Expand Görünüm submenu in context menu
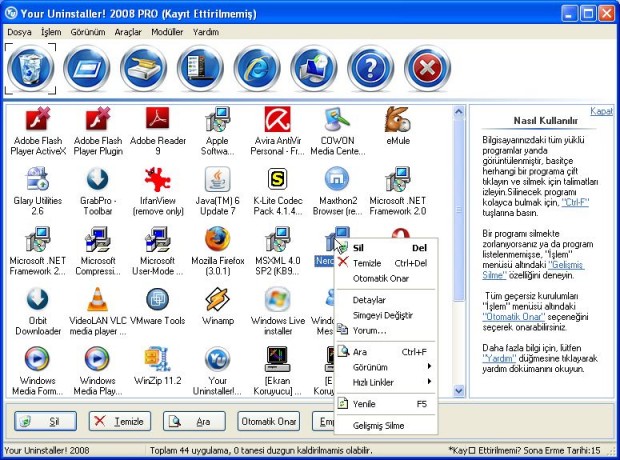 pyautogui.click(x=386, y=367)
